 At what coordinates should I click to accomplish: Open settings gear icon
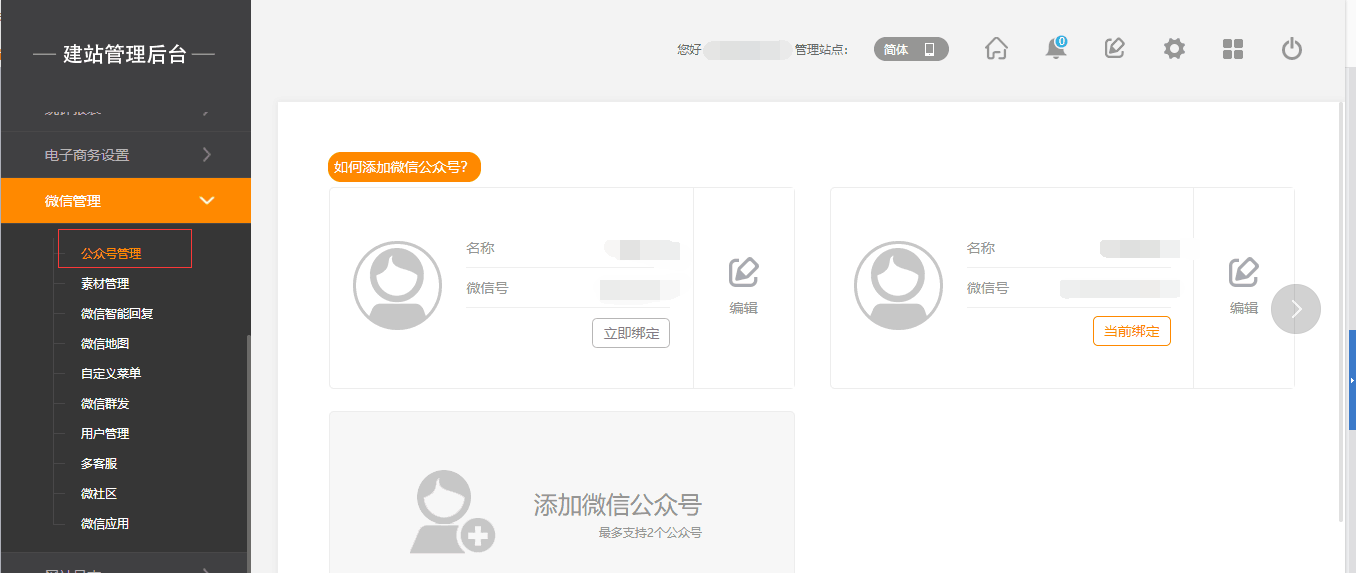[1174, 49]
